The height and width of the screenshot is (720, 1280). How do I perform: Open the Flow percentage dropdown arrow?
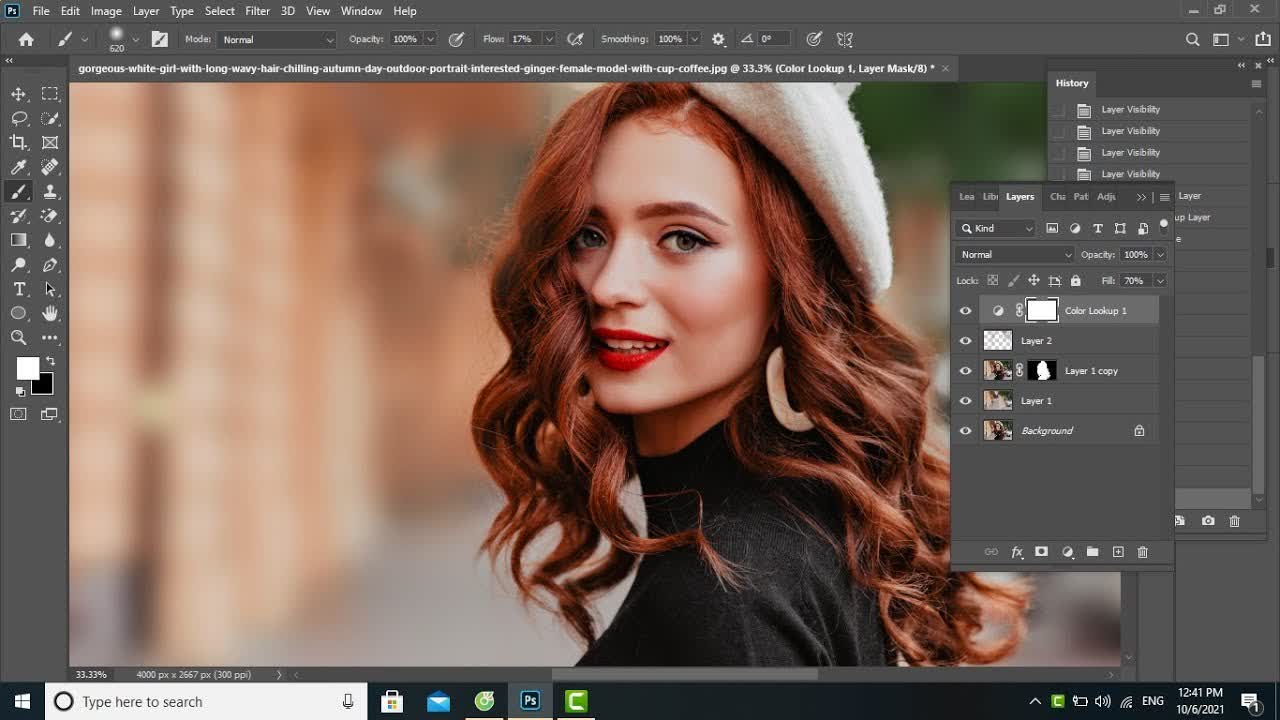coord(548,39)
